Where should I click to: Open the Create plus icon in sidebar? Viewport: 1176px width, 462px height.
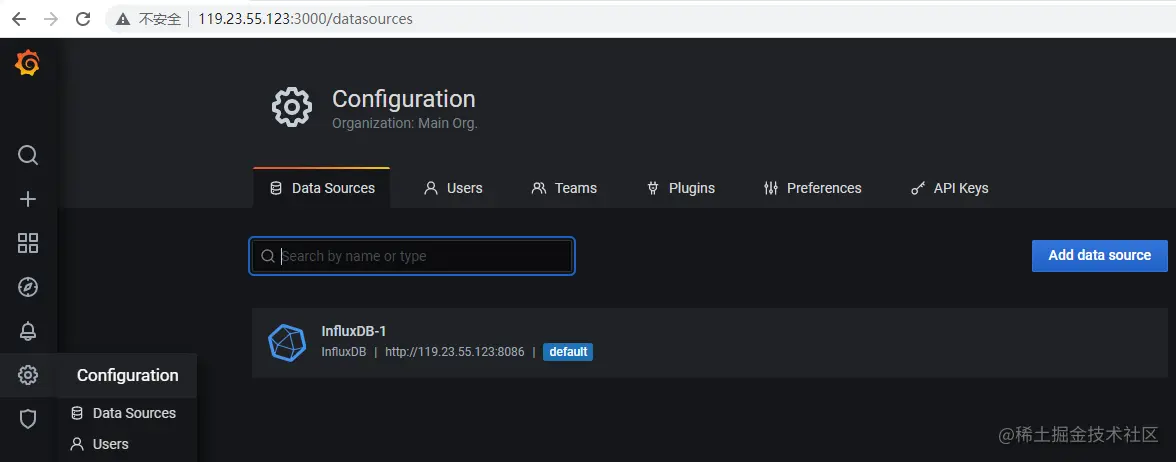pyautogui.click(x=28, y=199)
